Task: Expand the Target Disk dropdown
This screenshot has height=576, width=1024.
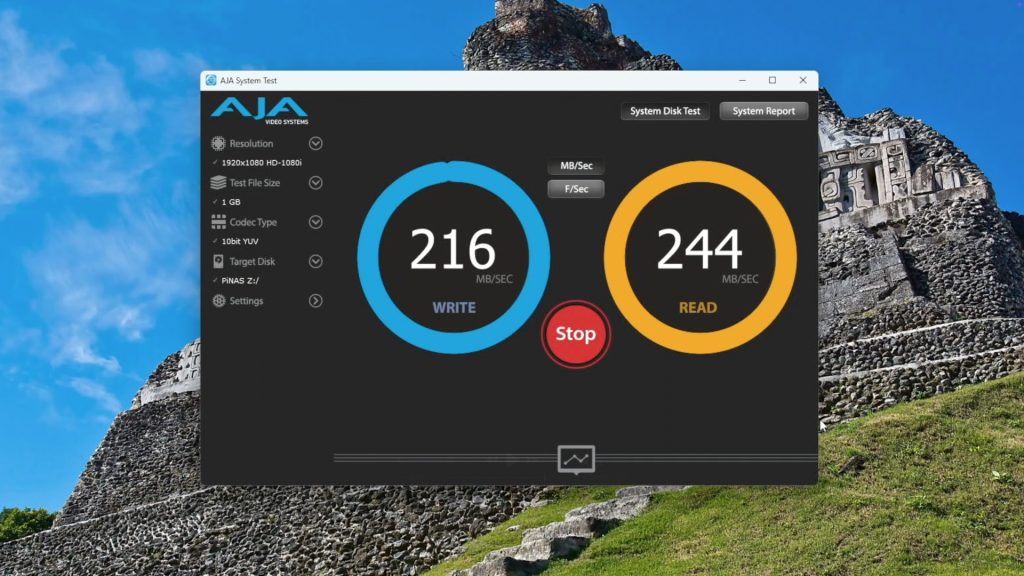Action: pyautogui.click(x=315, y=261)
